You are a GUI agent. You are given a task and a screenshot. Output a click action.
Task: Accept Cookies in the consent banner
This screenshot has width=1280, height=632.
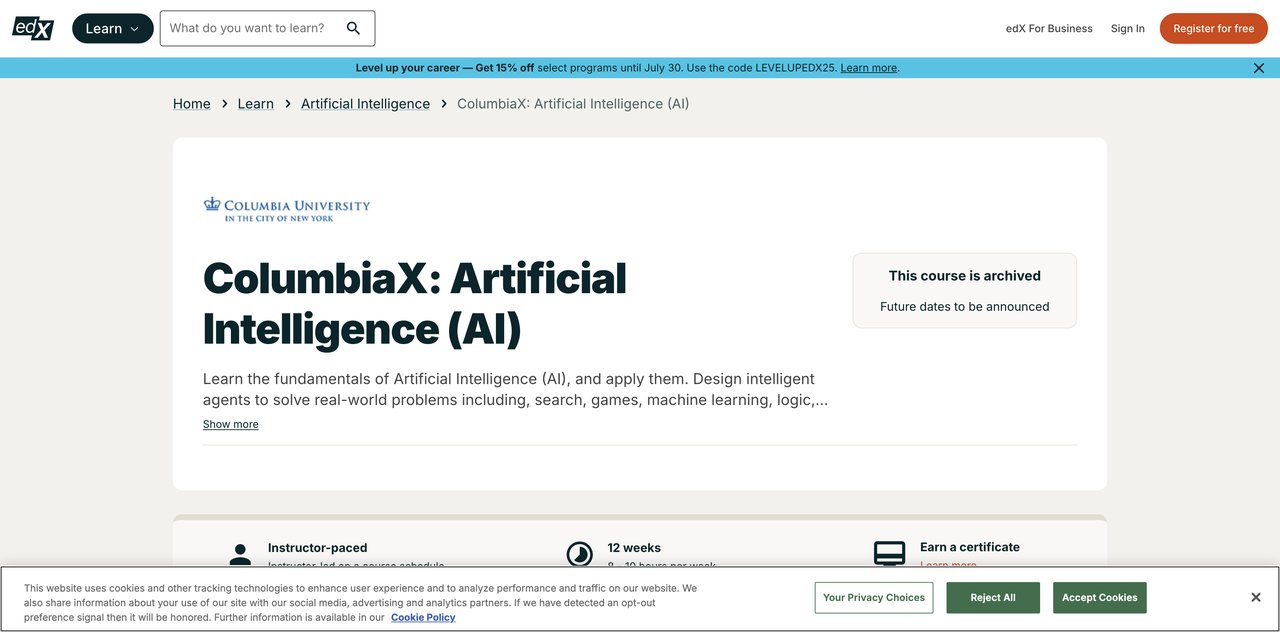coord(1099,598)
